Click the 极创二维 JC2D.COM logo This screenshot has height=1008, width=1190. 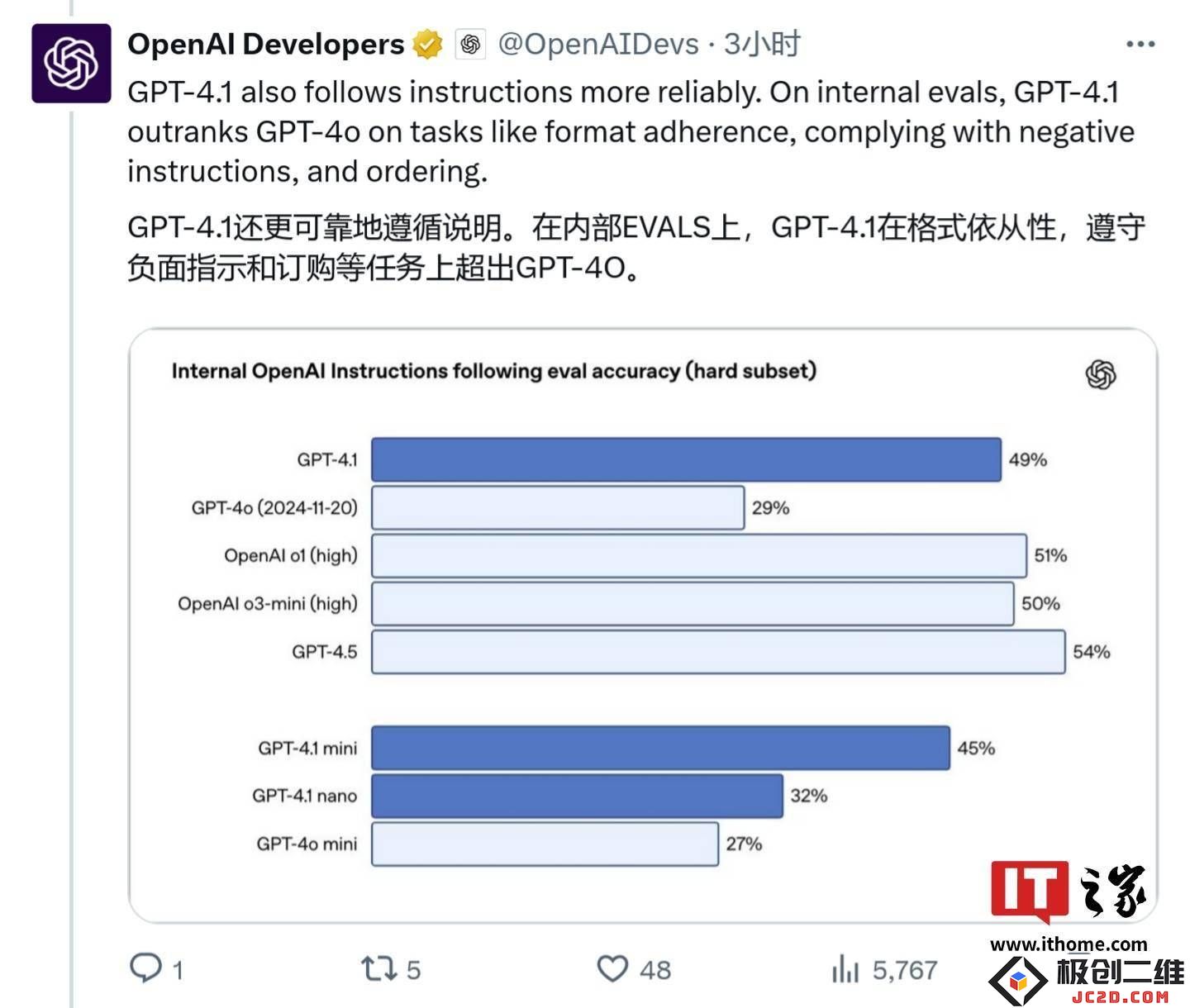click(x=1087, y=981)
